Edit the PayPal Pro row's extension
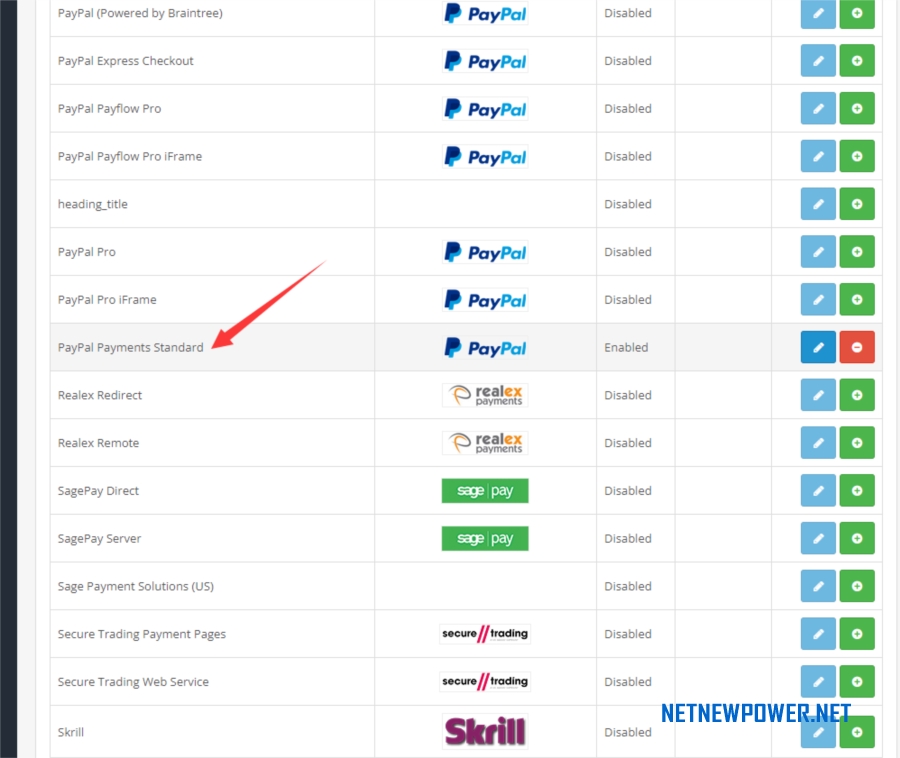 tap(818, 251)
